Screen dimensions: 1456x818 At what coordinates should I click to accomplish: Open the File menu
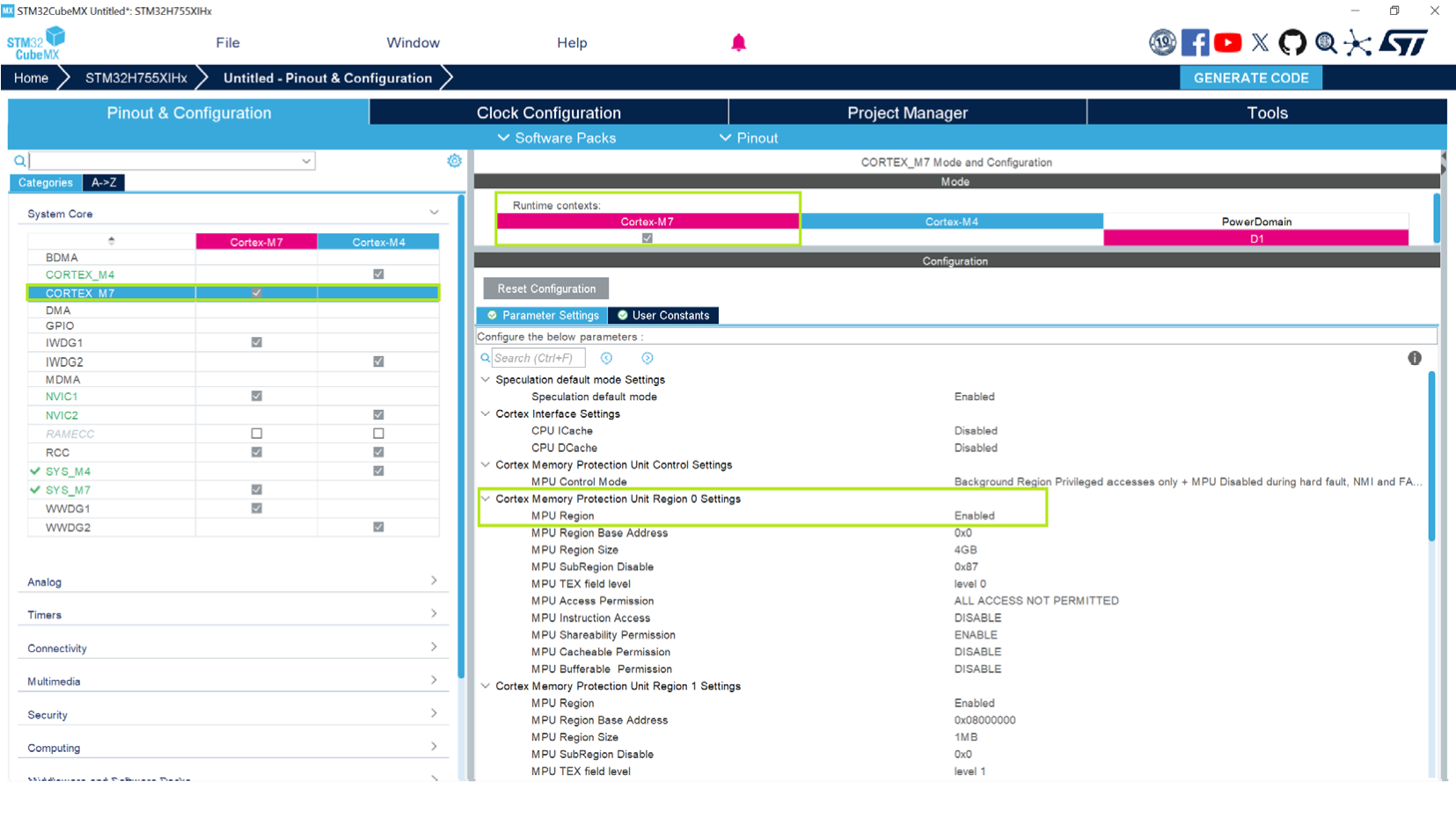[228, 43]
